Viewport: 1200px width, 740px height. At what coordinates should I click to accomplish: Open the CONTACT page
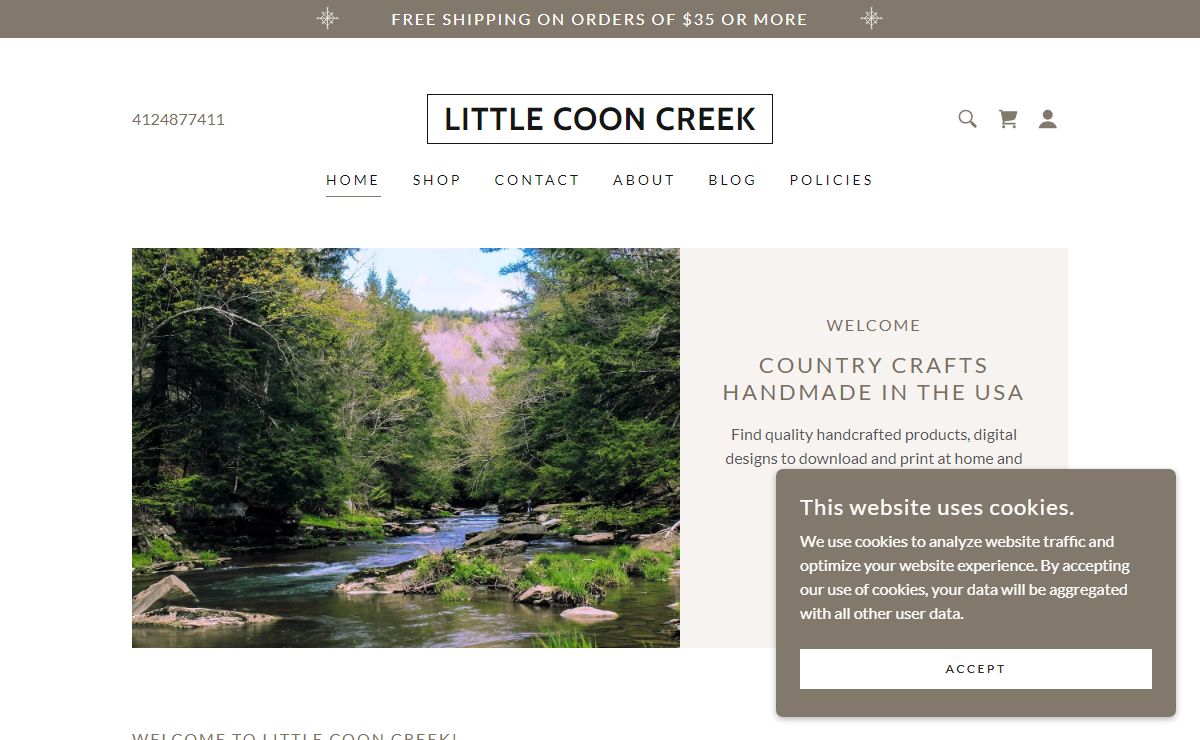coord(537,180)
